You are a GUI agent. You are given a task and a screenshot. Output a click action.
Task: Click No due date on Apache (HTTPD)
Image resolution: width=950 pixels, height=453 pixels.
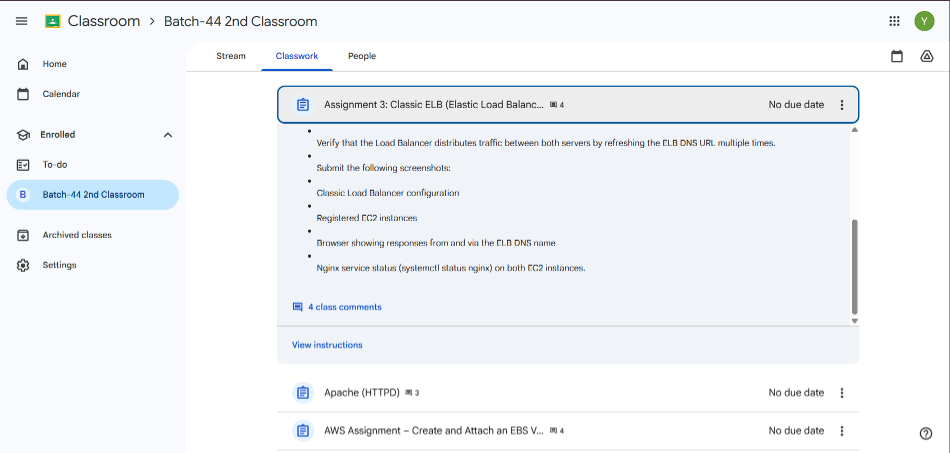[796, 392]
